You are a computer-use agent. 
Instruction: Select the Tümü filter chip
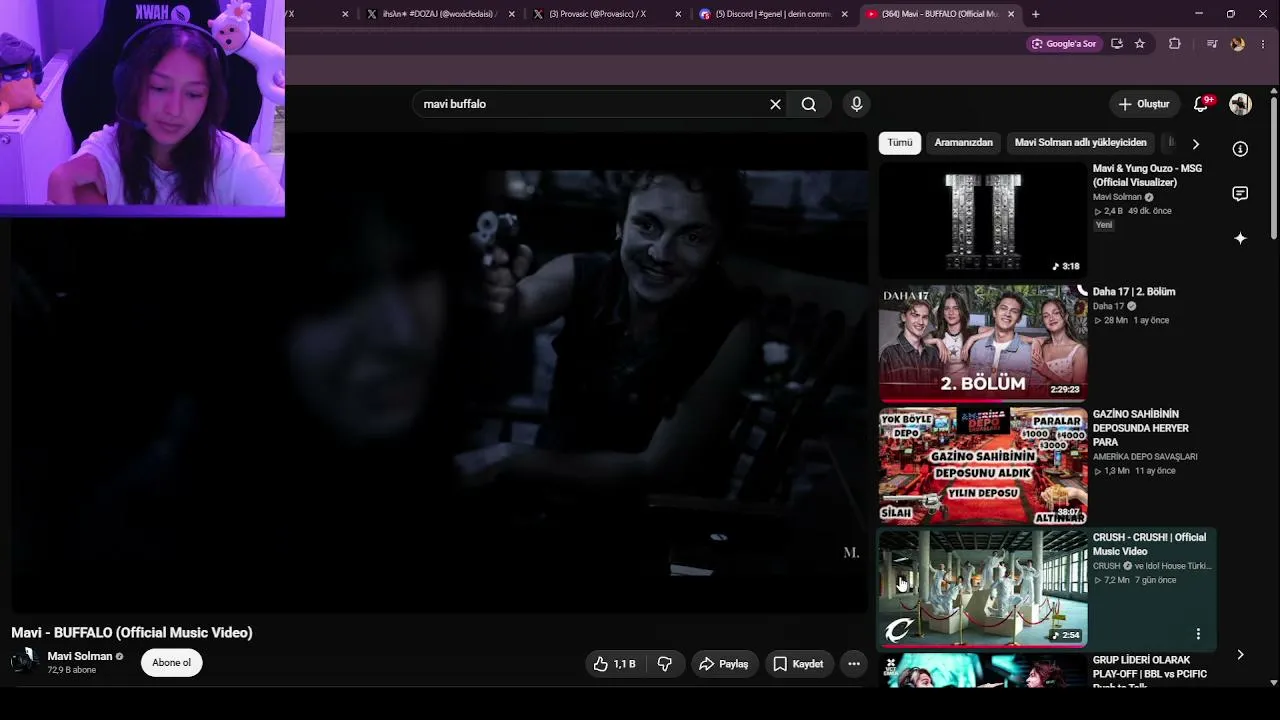point(900,143)
